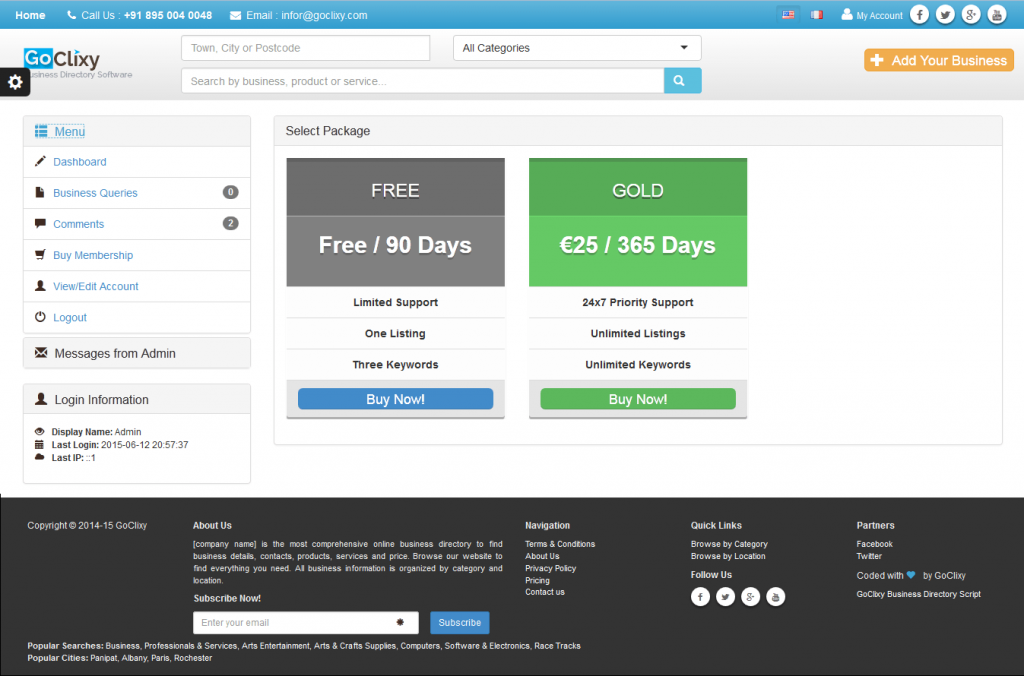Open the settings gear panel
The image size is (1024, 676).
tap(15, 83)
